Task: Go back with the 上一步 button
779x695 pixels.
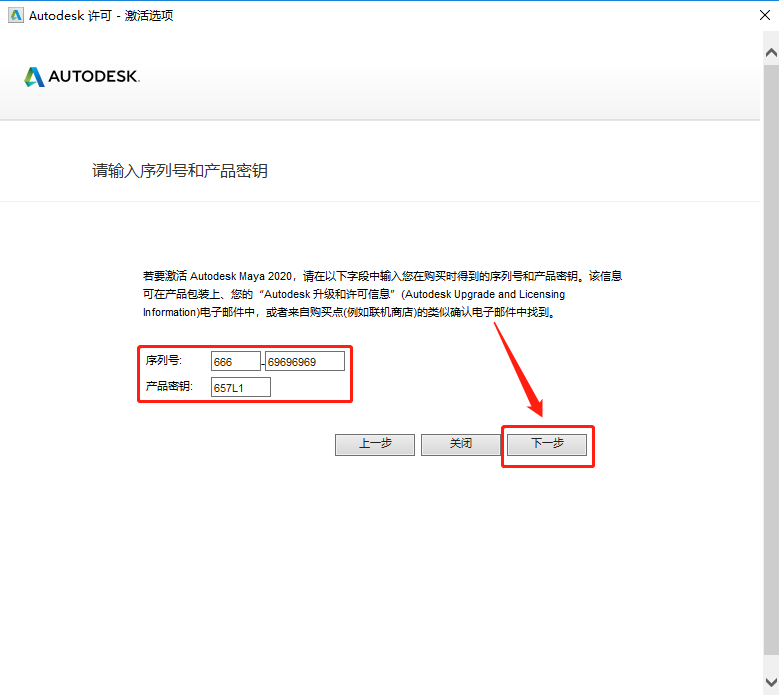Action: pyautogui.click(x=375, y=445)
